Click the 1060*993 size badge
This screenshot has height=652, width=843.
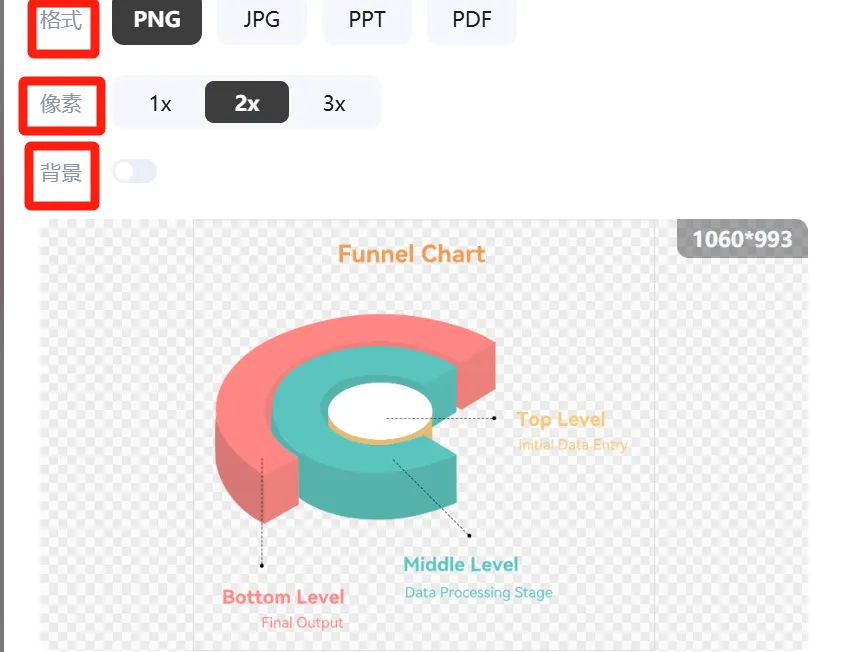(x=742, y=239)
